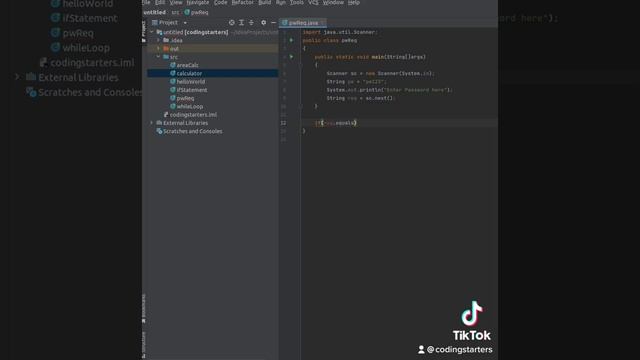Collapse the src folder
Viewport: 640px width, 360px height.
tap(159, 57)
